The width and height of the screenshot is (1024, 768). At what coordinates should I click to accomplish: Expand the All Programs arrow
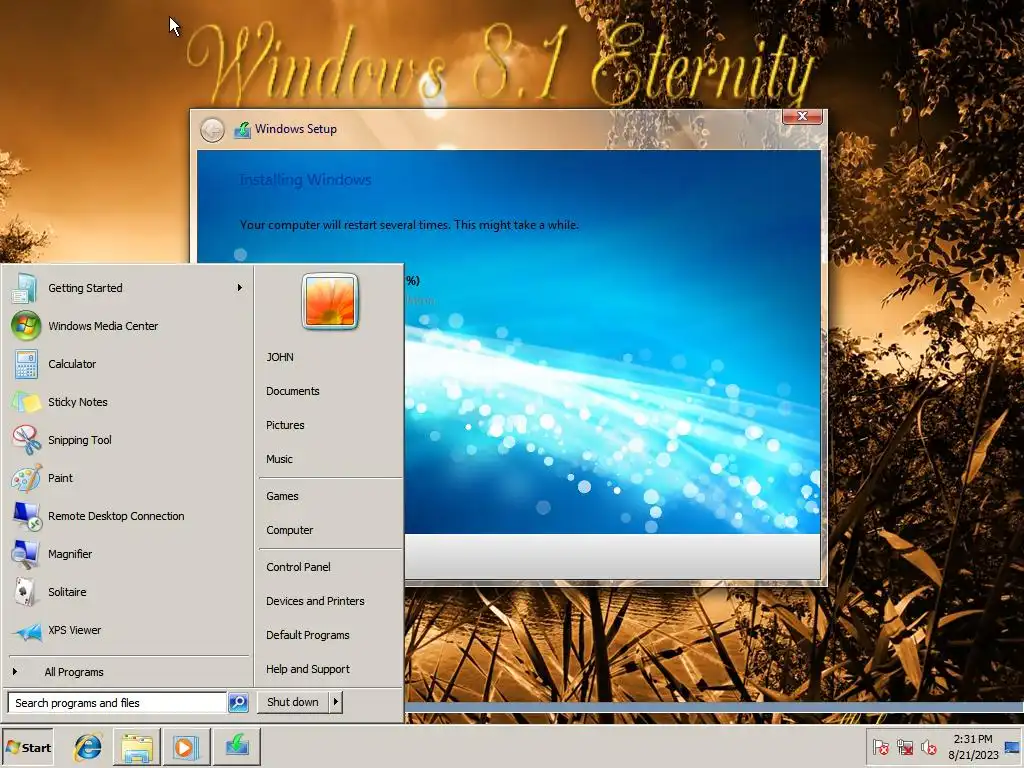tap(14, 671)
